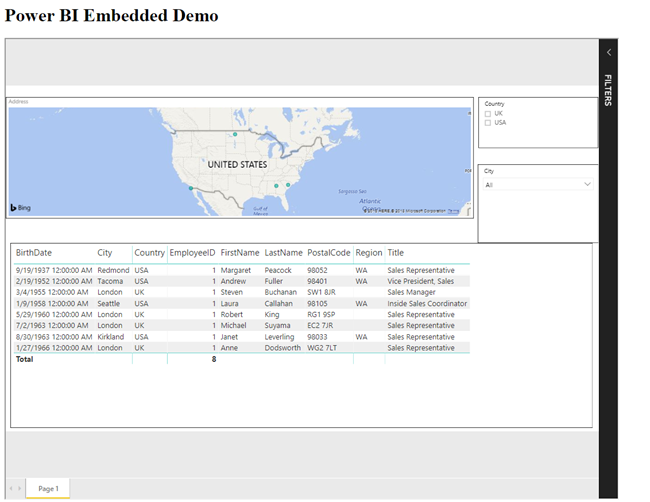Select the California coast map data point
The width and height of the screenshot is (650, 502).
[x=191, y=188]
